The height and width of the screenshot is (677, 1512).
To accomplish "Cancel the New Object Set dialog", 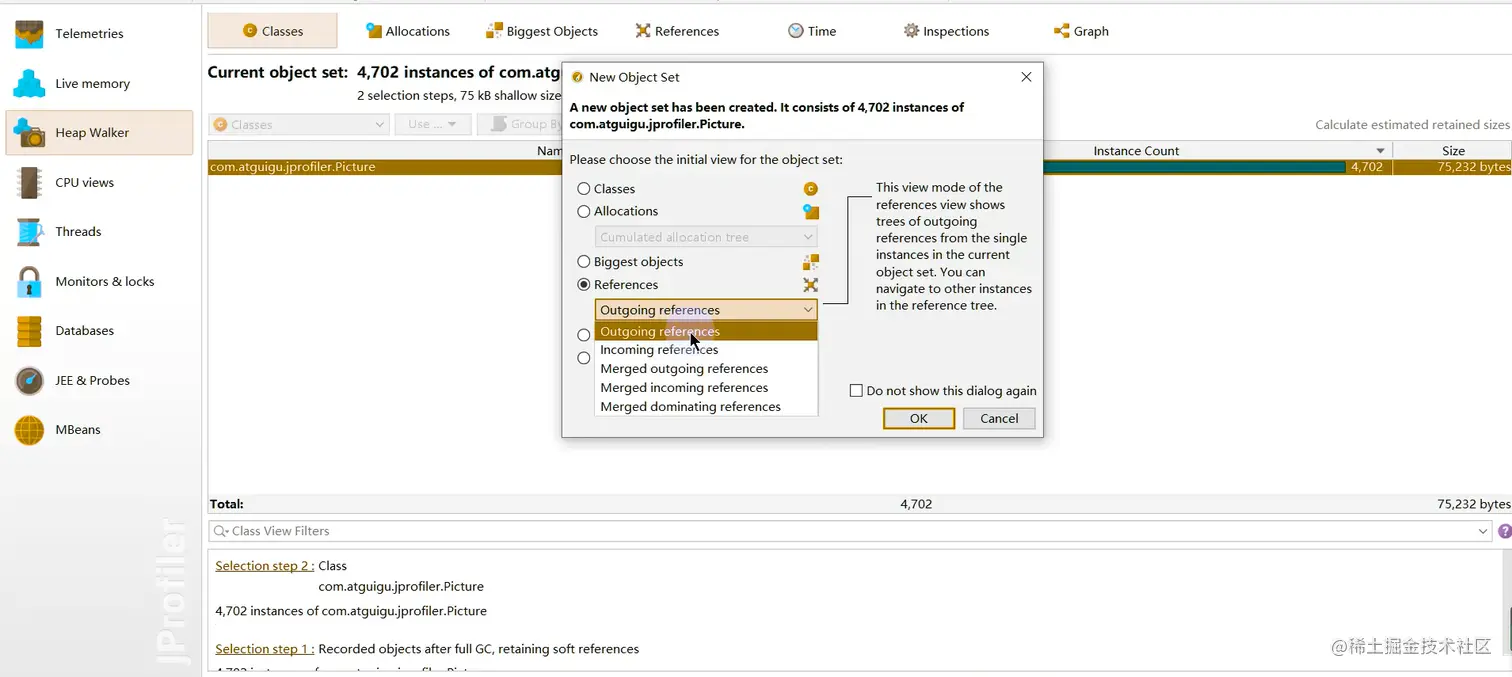I will [999, 419].
